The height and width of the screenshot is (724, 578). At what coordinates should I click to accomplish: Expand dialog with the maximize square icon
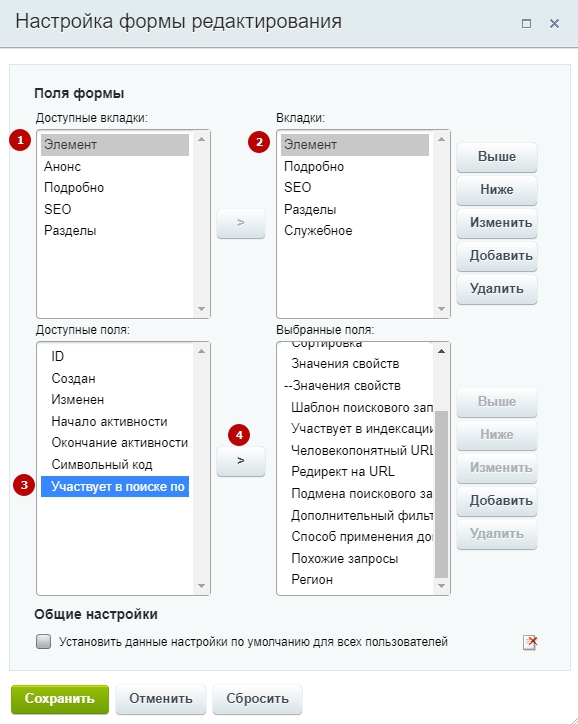526,23
